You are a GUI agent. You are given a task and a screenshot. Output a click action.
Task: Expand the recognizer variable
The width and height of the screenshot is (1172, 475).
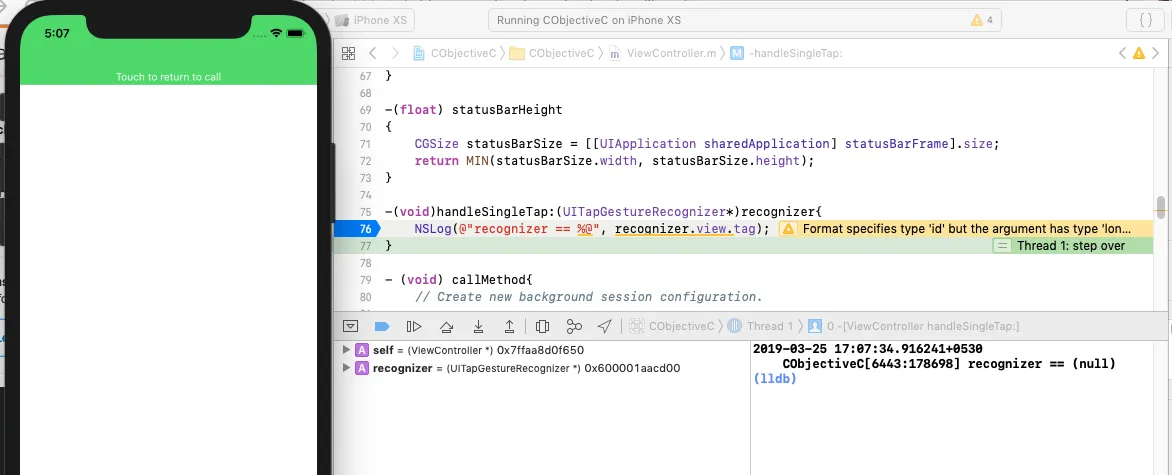[x=345, y=368]
